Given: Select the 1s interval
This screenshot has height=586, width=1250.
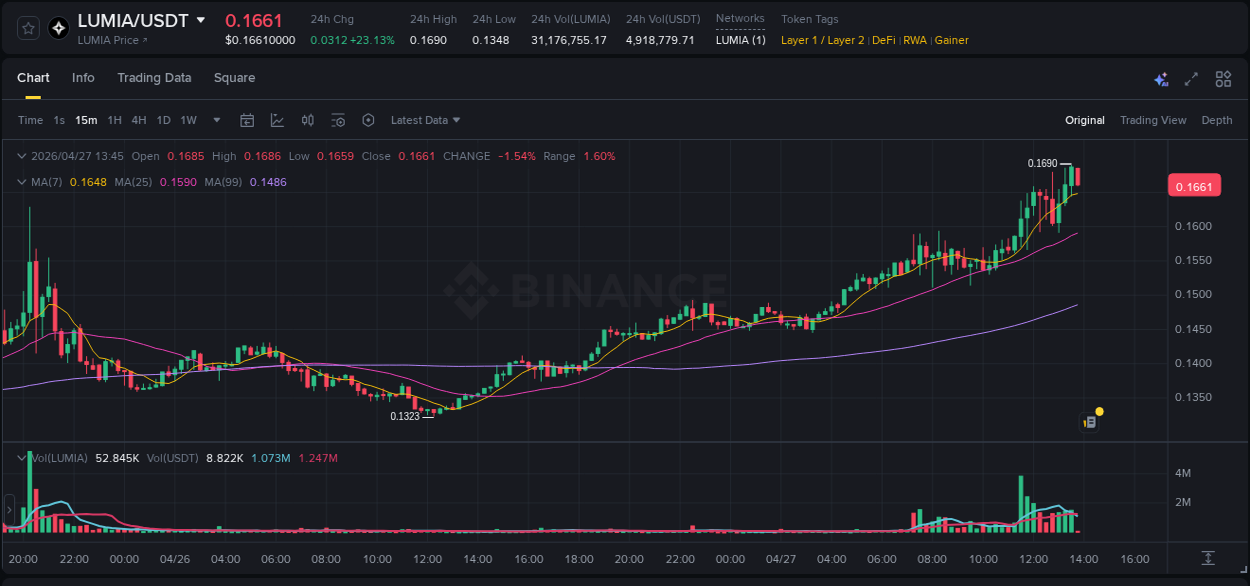Looking at the screenshot, I should [59, 120].
